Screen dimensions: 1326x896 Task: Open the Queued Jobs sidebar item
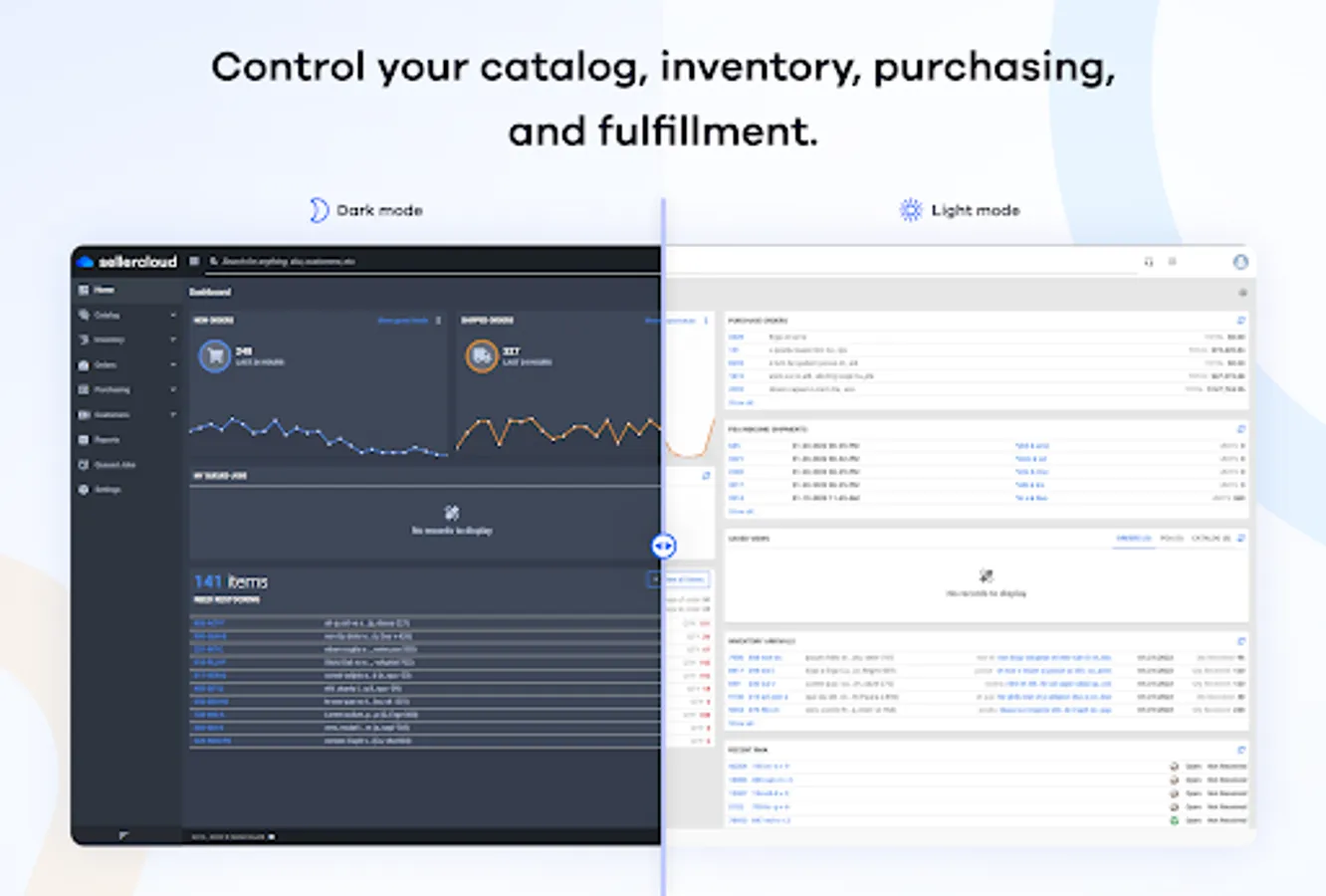(x=125, y=465)
